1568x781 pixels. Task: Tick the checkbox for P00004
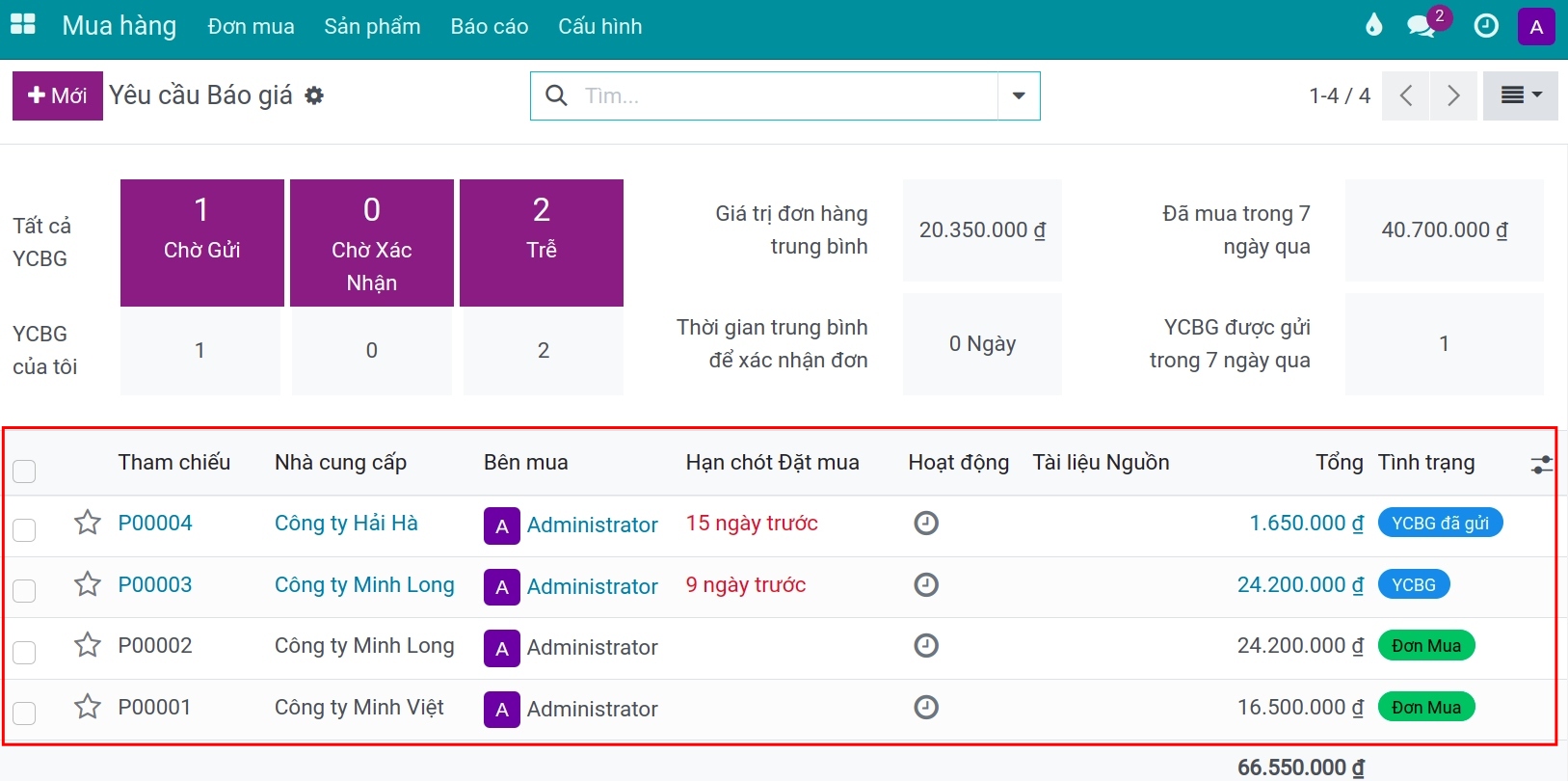point(24,529)
